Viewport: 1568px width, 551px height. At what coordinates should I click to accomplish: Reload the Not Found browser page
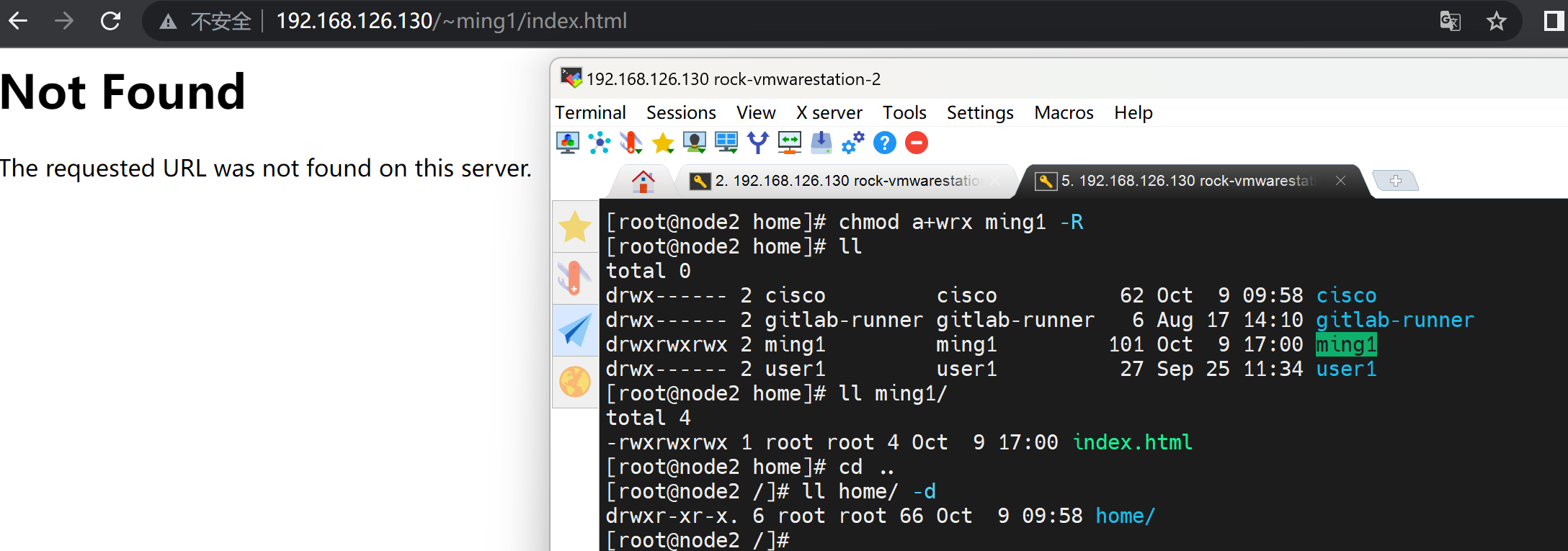click(110, 21)
